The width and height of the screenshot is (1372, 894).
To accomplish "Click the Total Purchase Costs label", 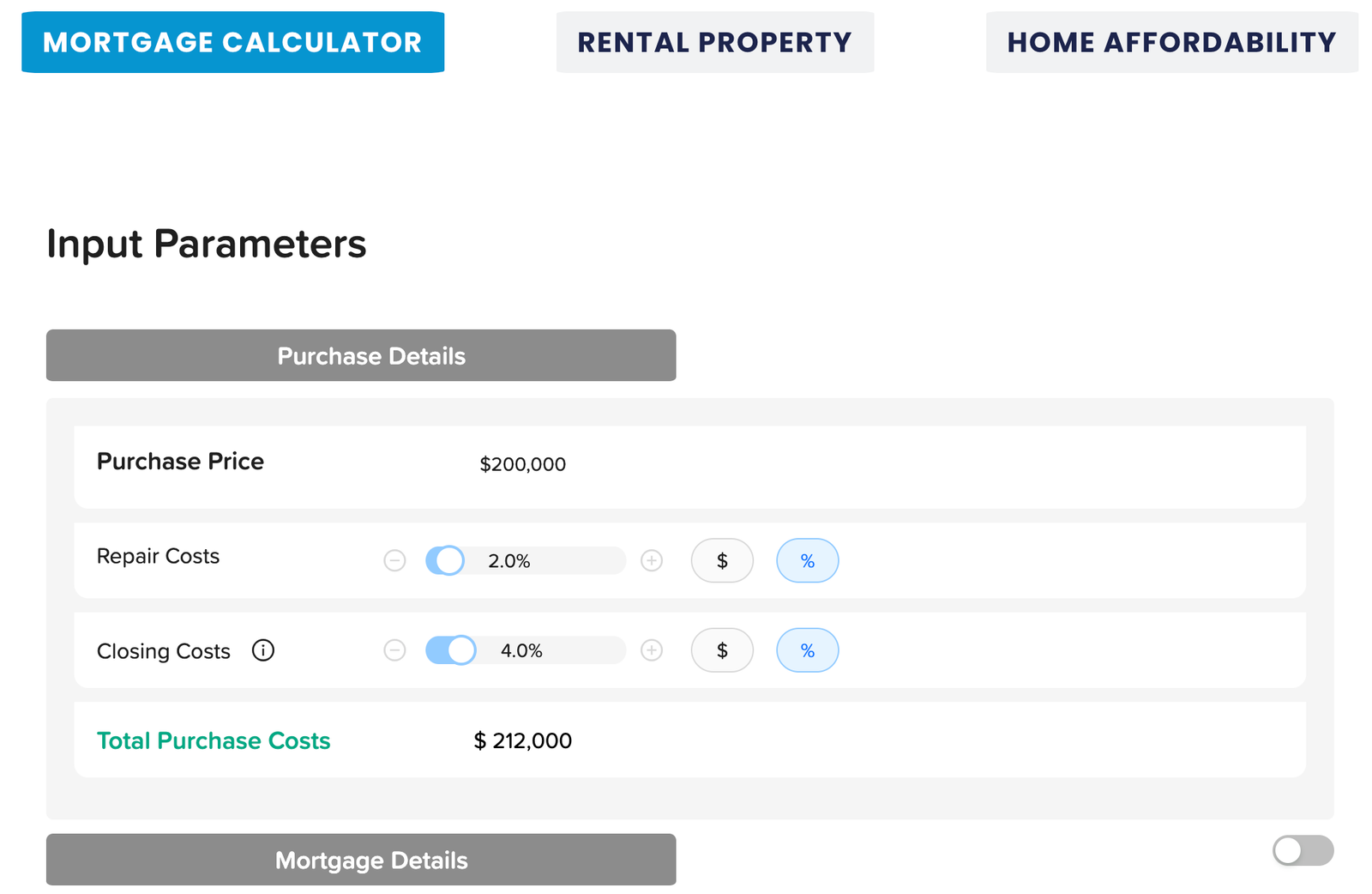I will coord(214,740).
